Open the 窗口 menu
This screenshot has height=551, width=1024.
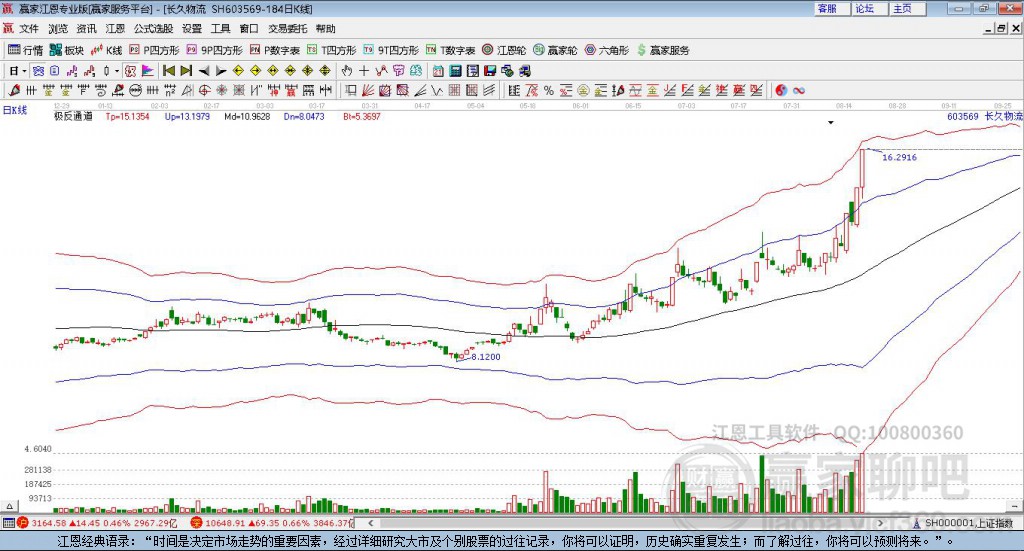point(249,29)
